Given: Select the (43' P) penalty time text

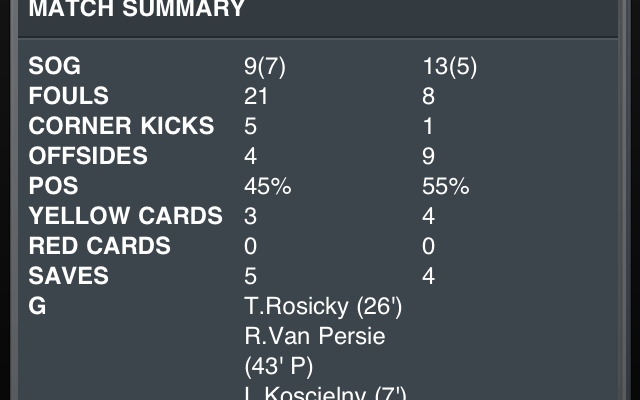Looking at the screenshot, I should click(x=279, y=365).
